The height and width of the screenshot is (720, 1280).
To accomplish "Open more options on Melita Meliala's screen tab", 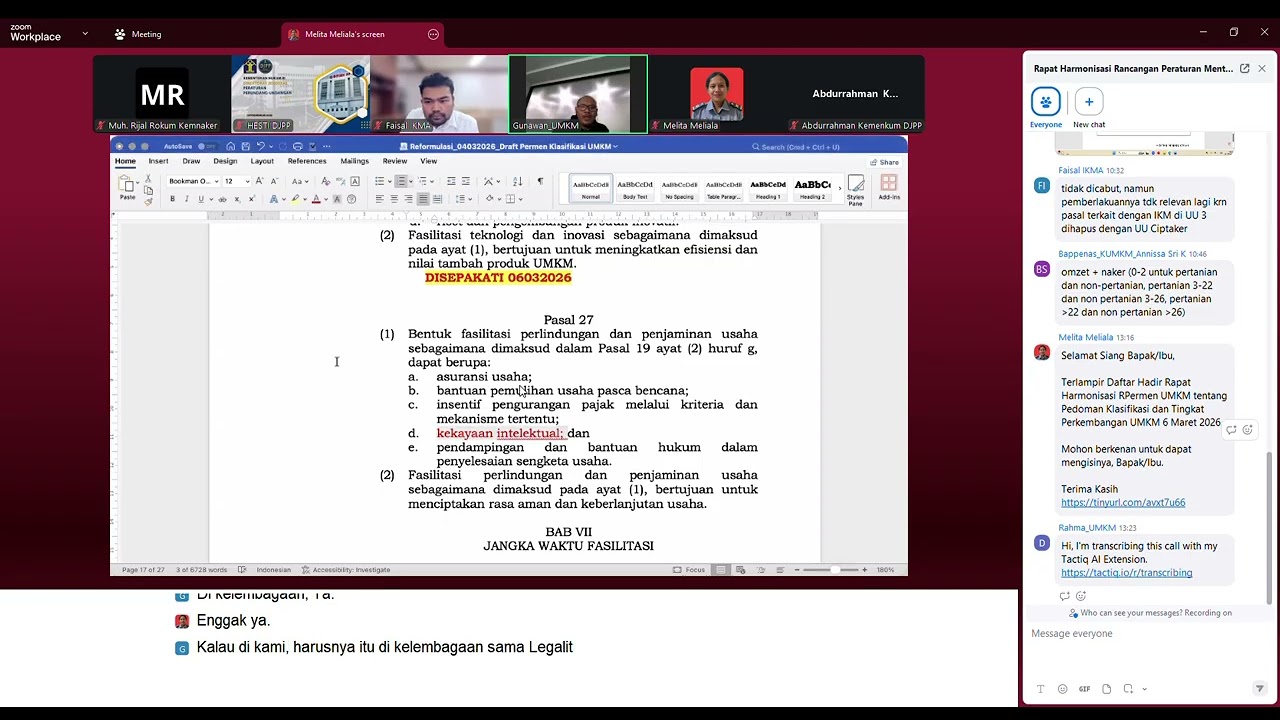I will pyautogui.click(x=433, y=34).
